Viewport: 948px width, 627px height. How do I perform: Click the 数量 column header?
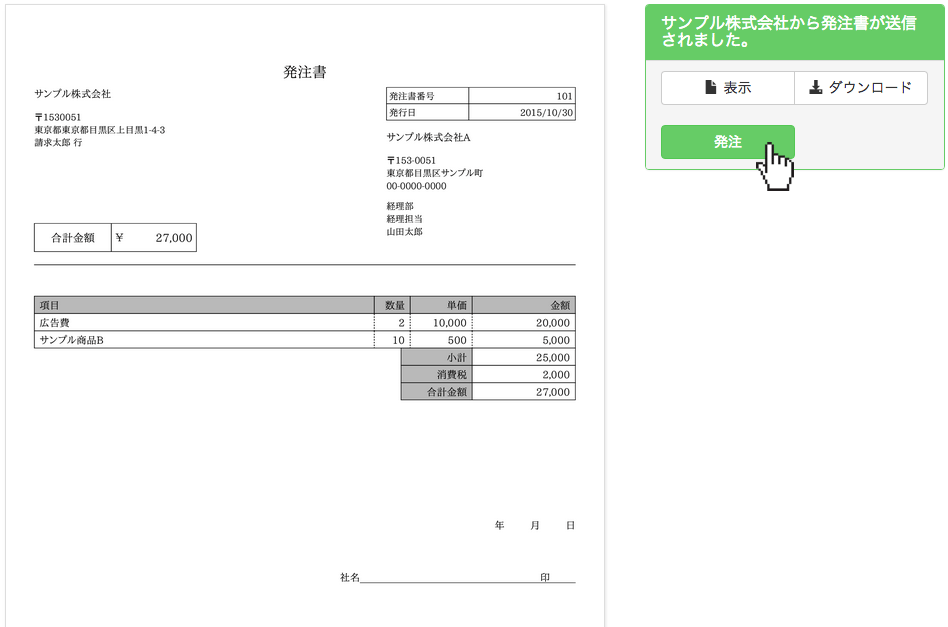coord(393,305)
